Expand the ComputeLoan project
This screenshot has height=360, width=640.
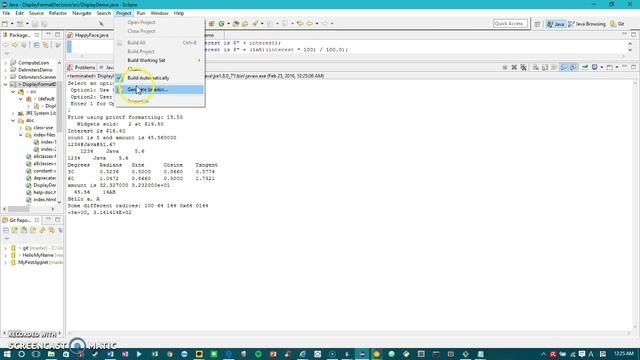(x=5, y=63)
